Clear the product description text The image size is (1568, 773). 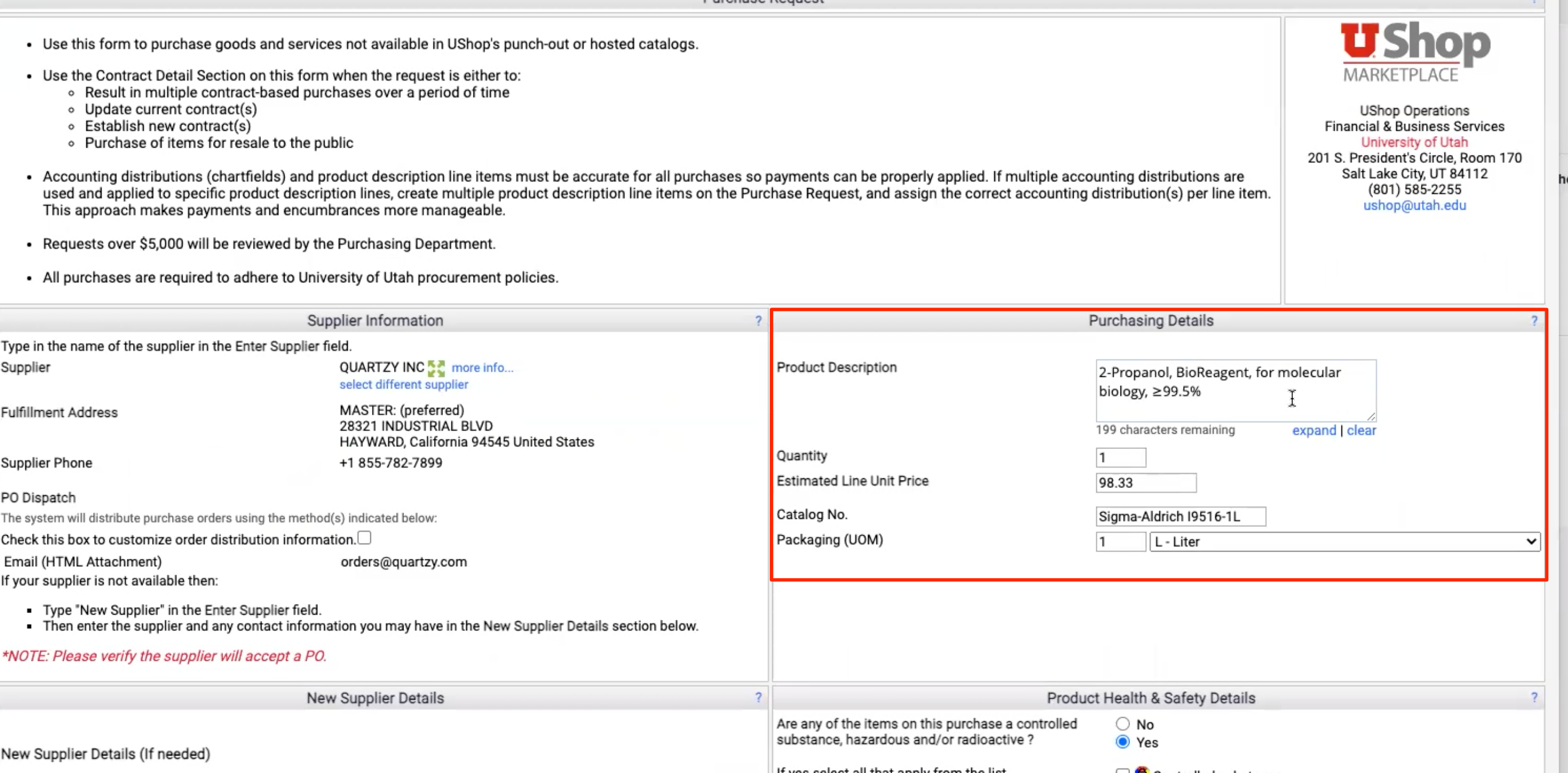[x=1361, y=430]
